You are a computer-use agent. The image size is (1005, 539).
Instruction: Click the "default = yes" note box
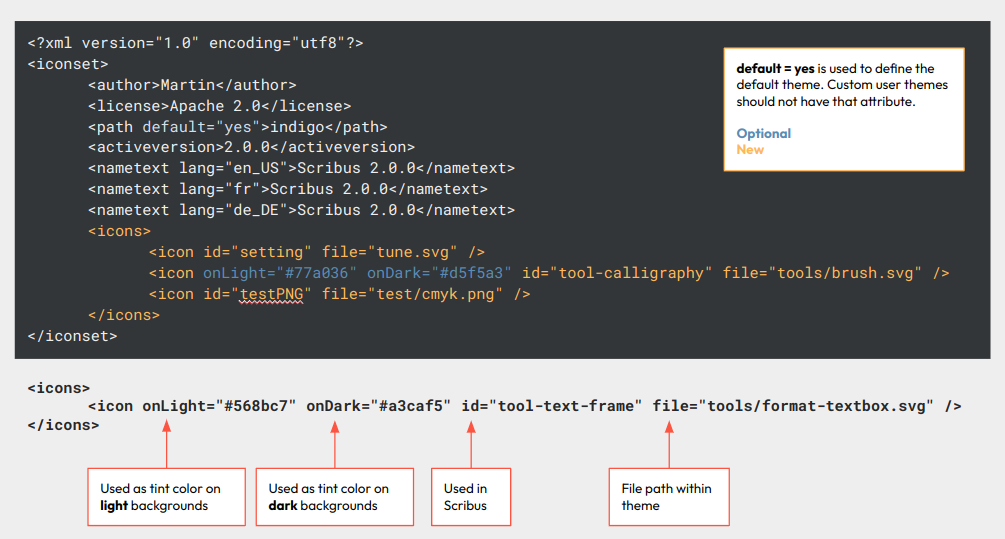843,109
